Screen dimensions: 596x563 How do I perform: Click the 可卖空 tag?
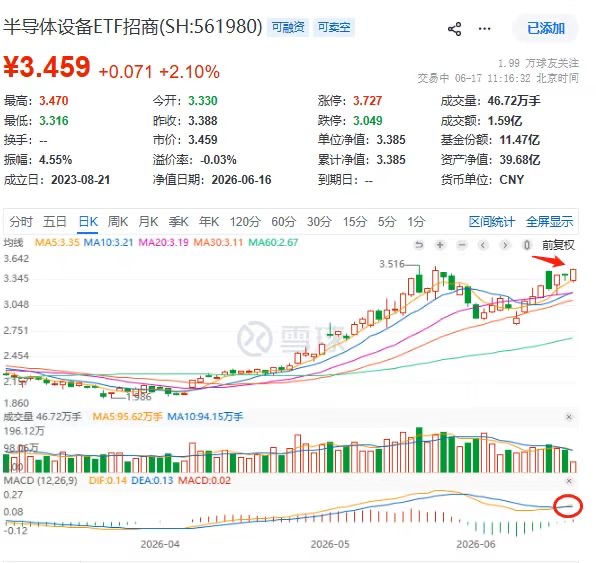pyautogui.click(x=334, y=27)
